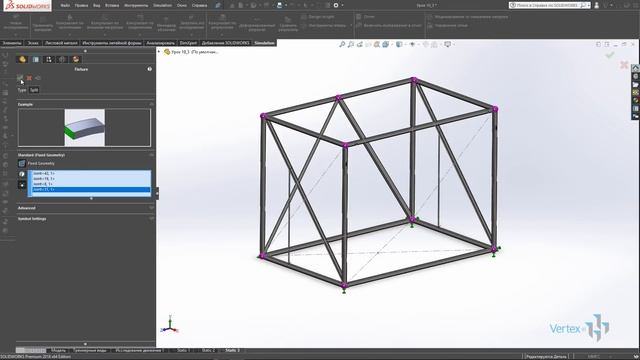Switch to the DimXpert ribbon tab
The image size is (640, 360).
(x=188, y=43)
